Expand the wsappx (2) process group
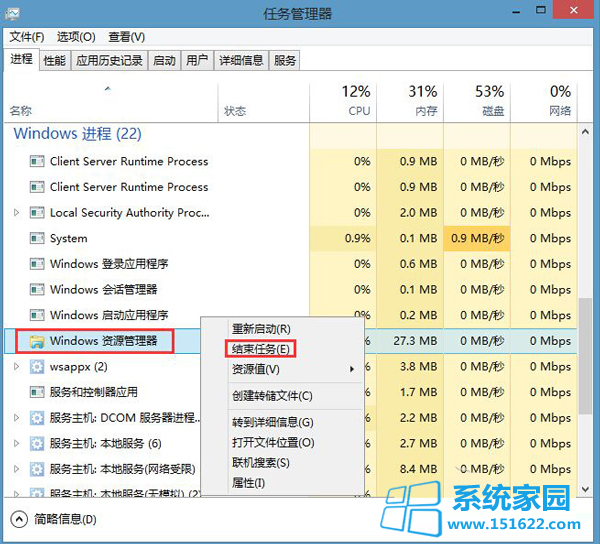600x544 pixels. click(16, 366)
